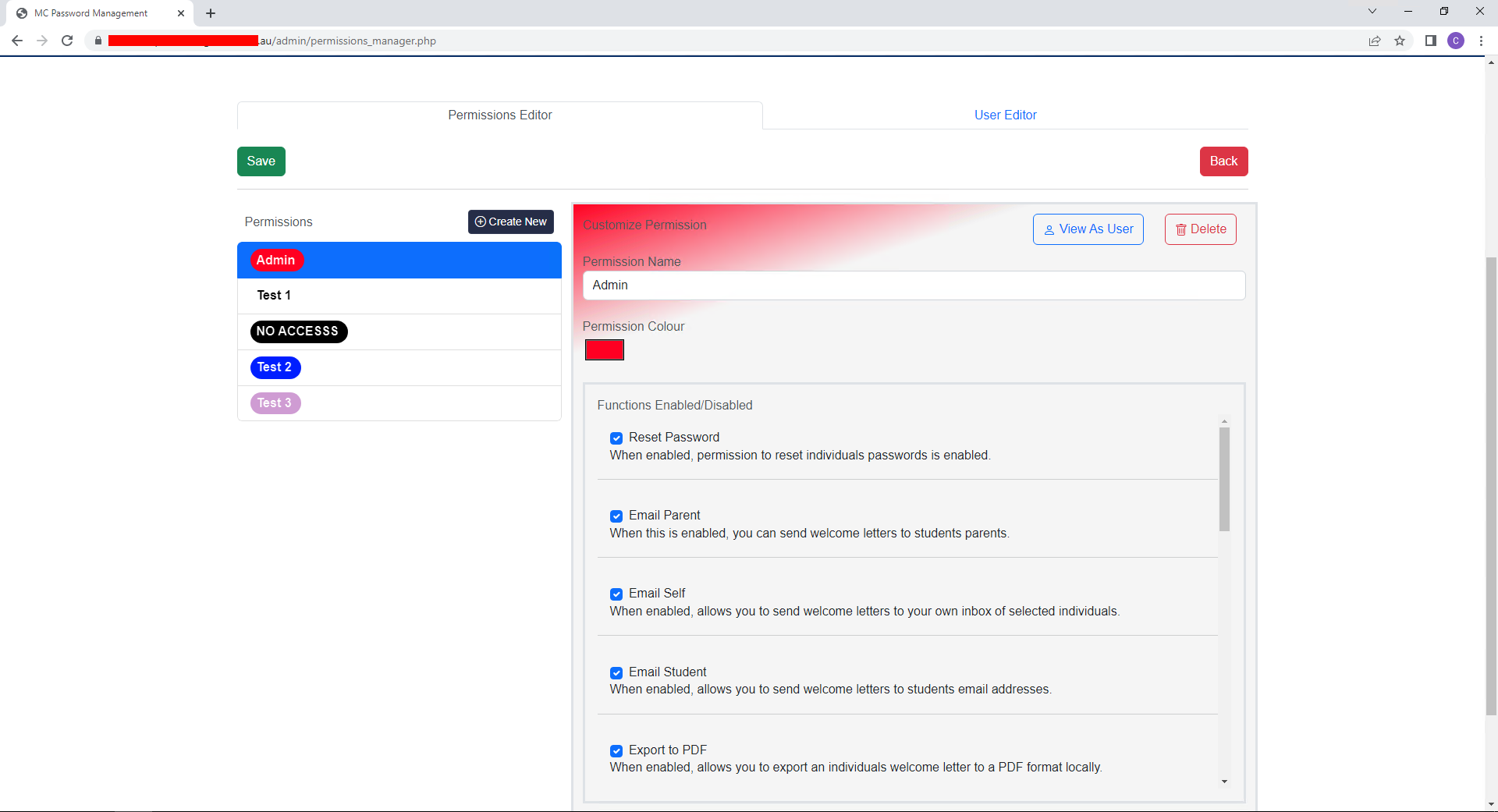The height and width of the screenshot is (812, 1498).
Task: Reload the page
Action: [67, 41]
